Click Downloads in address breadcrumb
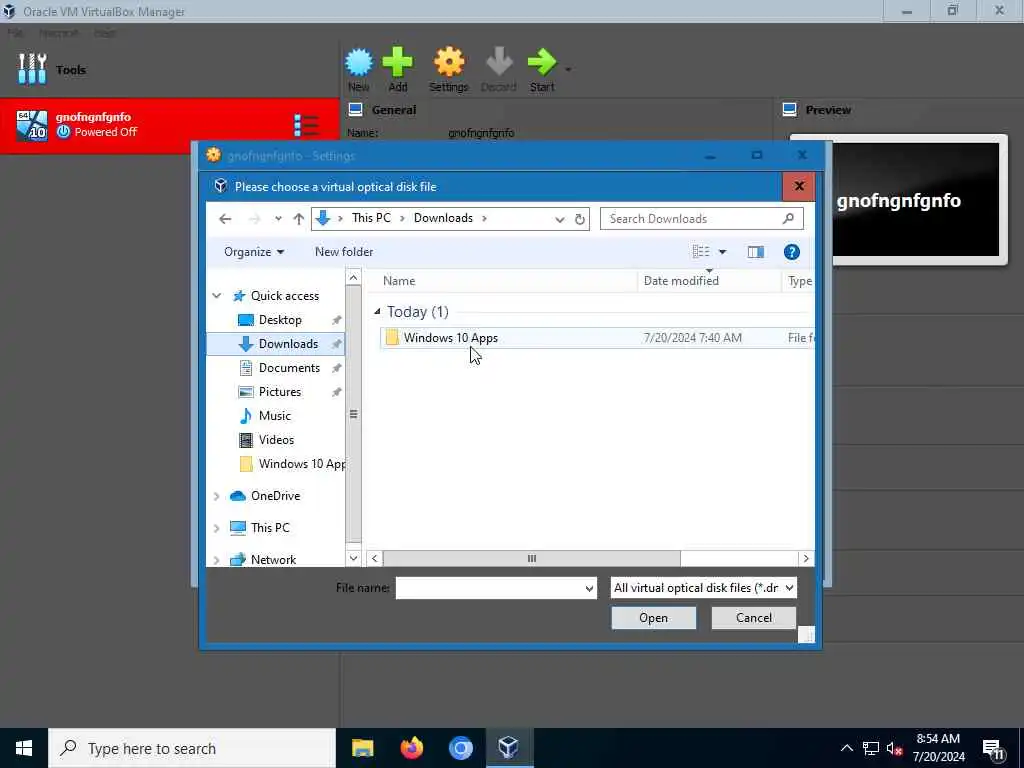This screenshot has height=768, width=1024. pos(443,218)
